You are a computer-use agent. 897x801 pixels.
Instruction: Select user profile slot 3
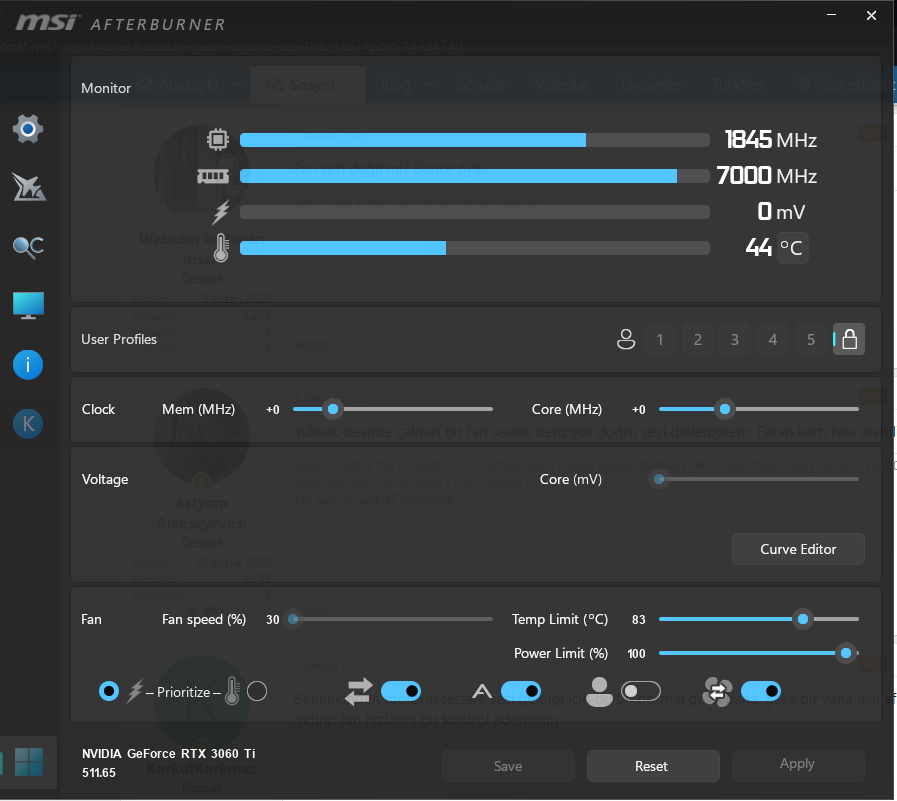(x=735, y=339)
